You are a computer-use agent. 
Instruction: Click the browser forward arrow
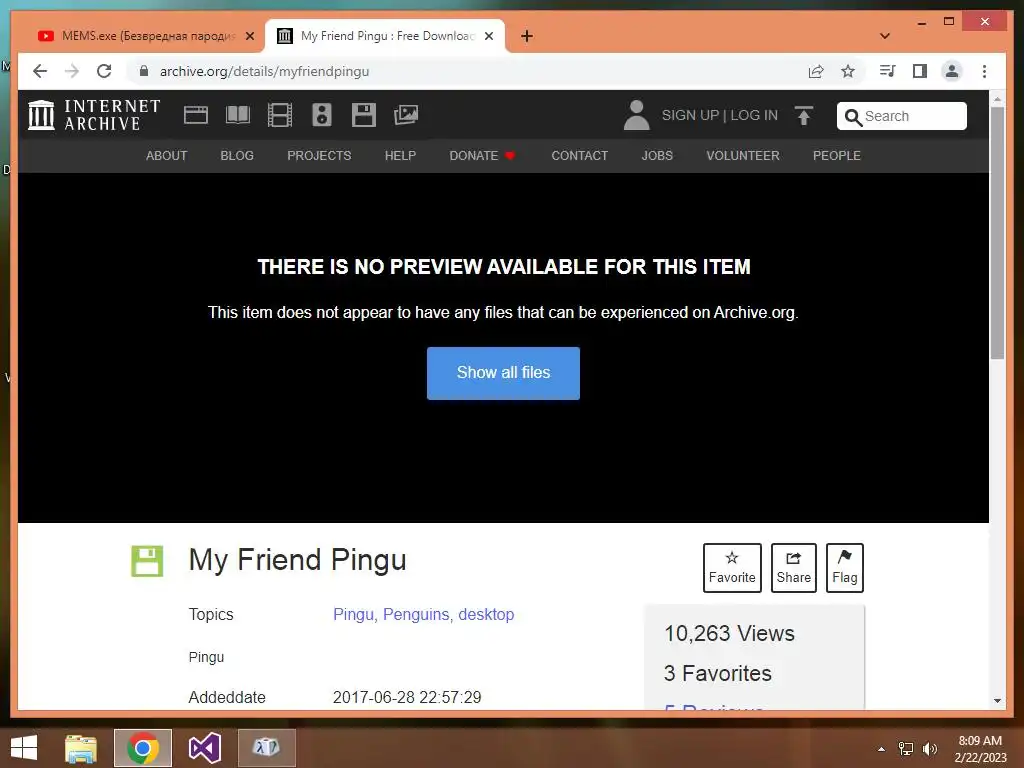(72, 71)
